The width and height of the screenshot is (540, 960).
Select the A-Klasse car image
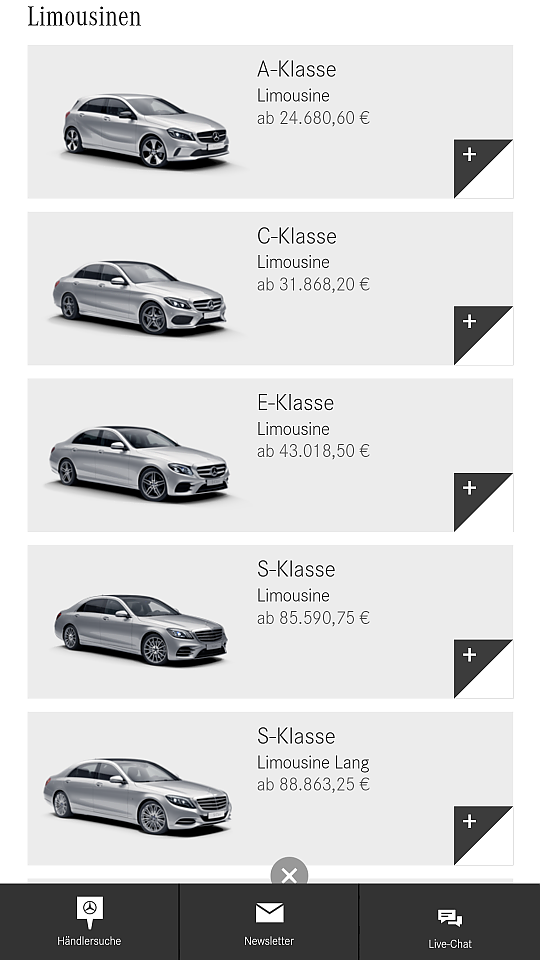click(x=146, y=130)
